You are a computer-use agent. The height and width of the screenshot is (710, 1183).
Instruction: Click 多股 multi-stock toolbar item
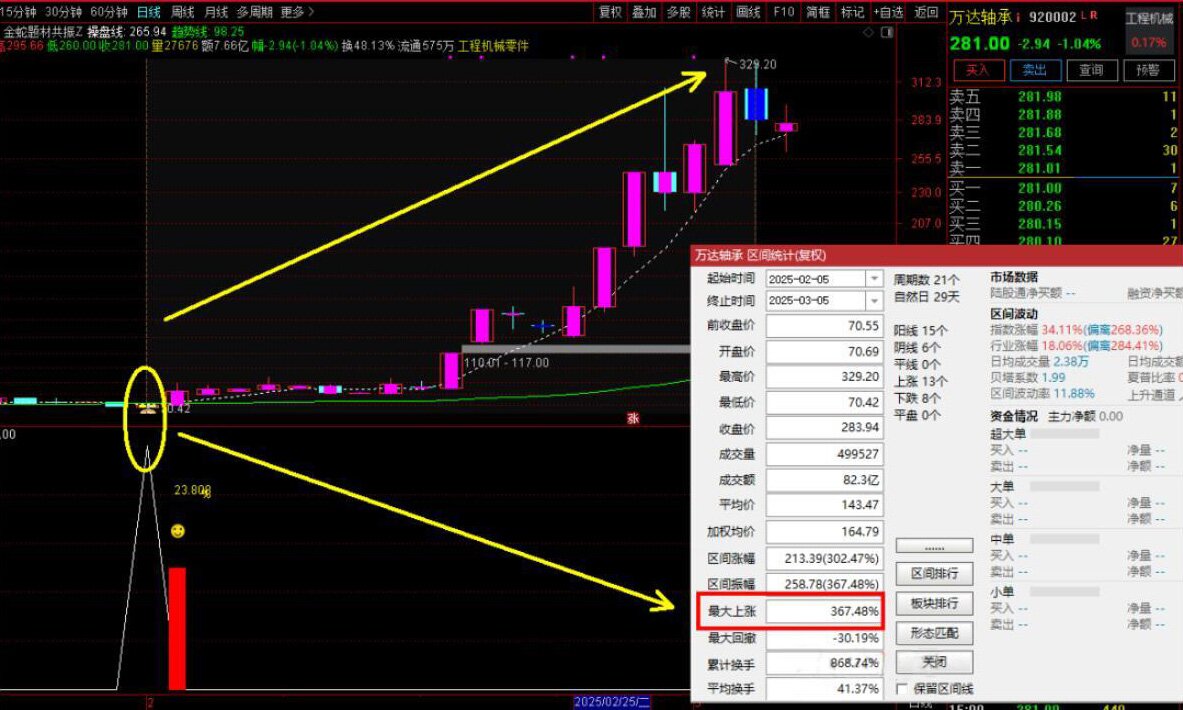[678, 12]
